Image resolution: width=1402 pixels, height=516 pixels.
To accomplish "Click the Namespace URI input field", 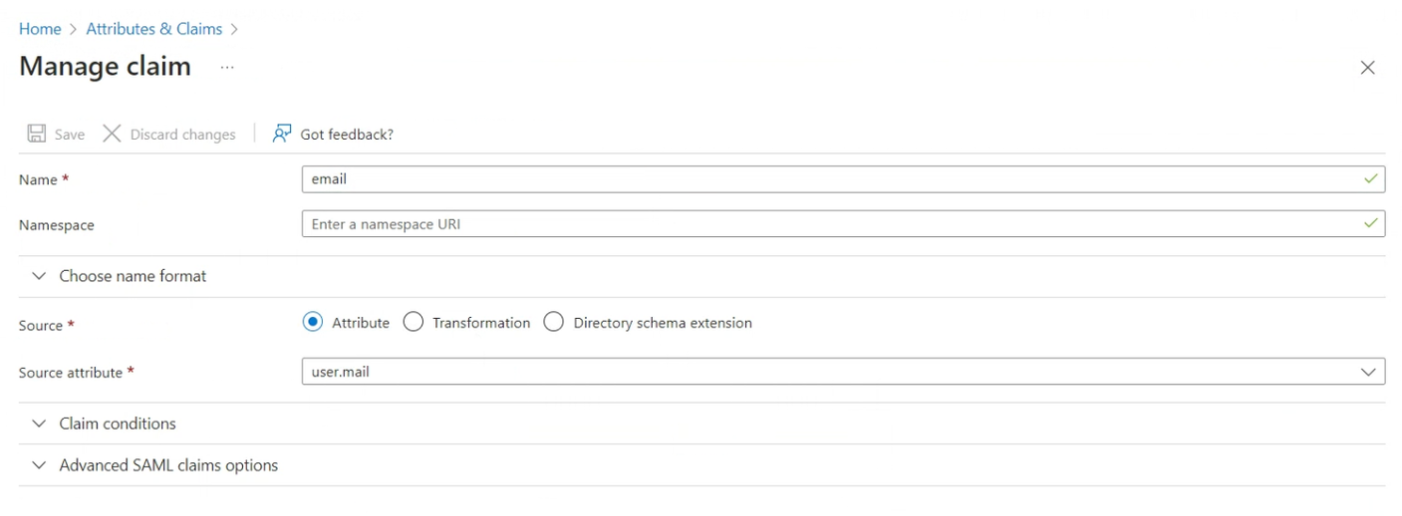I will pos(843,224).
